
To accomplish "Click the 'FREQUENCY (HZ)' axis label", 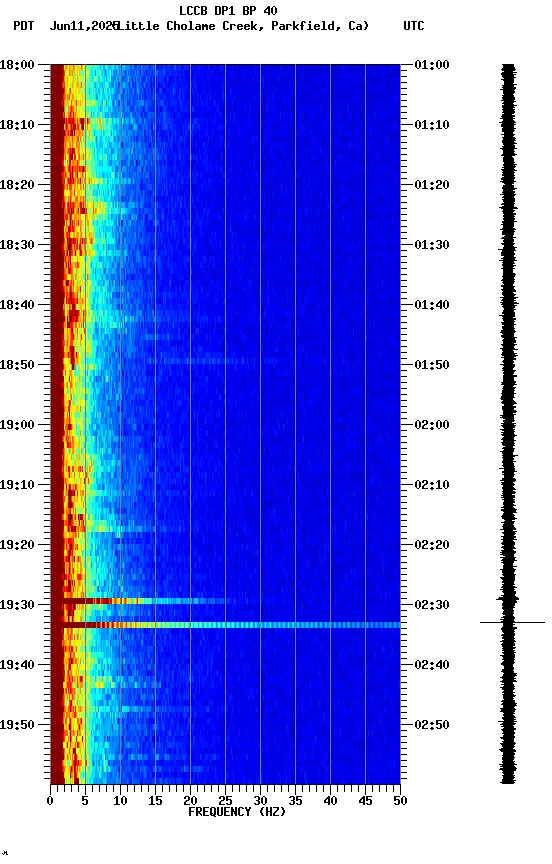I will pyautogui.click(x=237, y=812).
